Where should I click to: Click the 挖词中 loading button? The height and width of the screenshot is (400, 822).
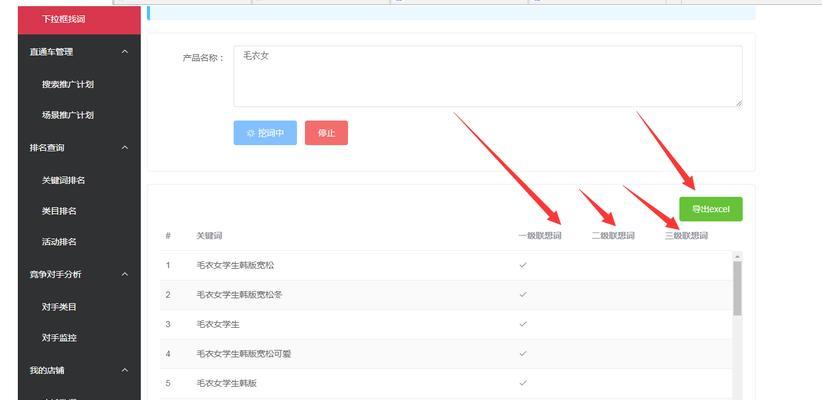tap(265, 133)
